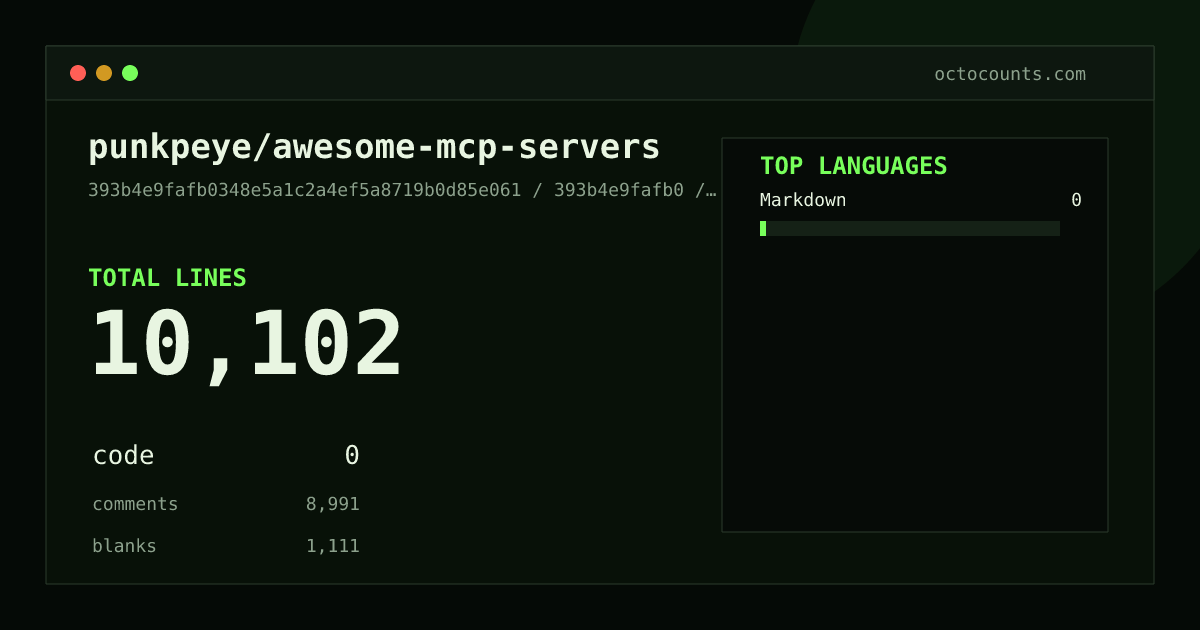Viewport: 1200px width, 630px height.
Task: Select the Markdown language label
Action: tap(803, 200)
